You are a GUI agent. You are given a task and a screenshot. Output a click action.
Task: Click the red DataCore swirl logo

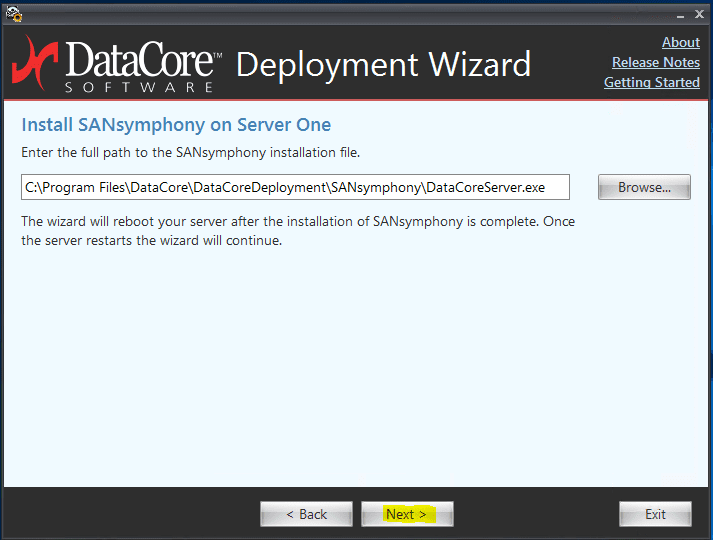(x=35, y=63)
